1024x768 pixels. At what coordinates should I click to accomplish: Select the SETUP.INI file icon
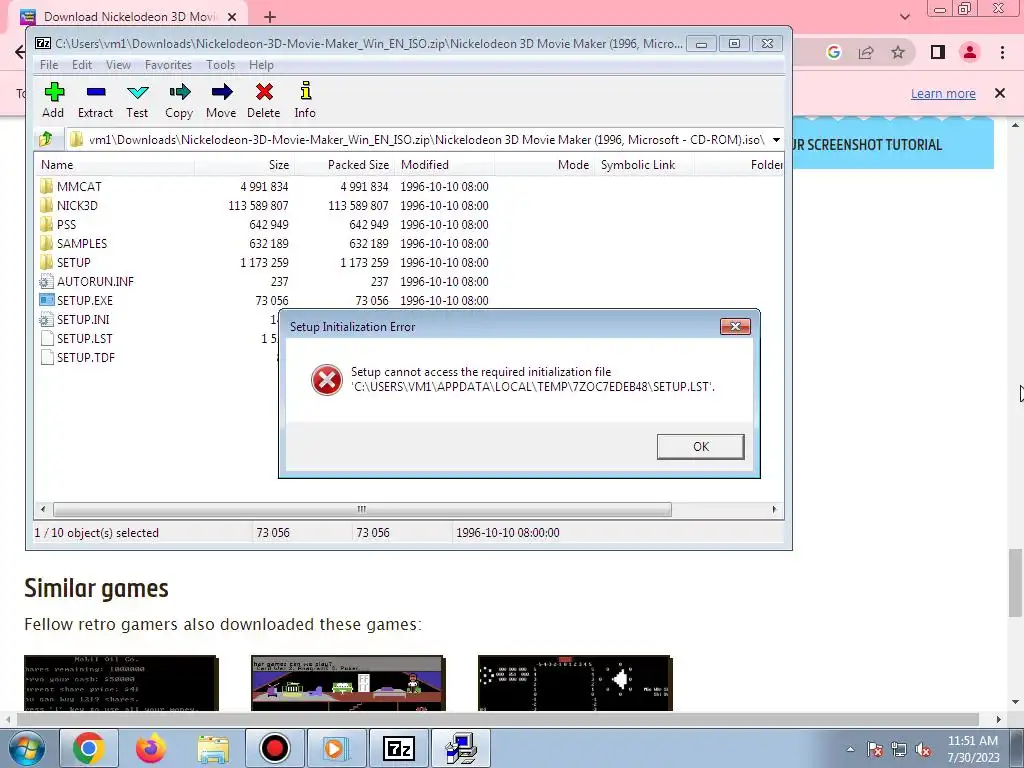[x=46, y=319]
